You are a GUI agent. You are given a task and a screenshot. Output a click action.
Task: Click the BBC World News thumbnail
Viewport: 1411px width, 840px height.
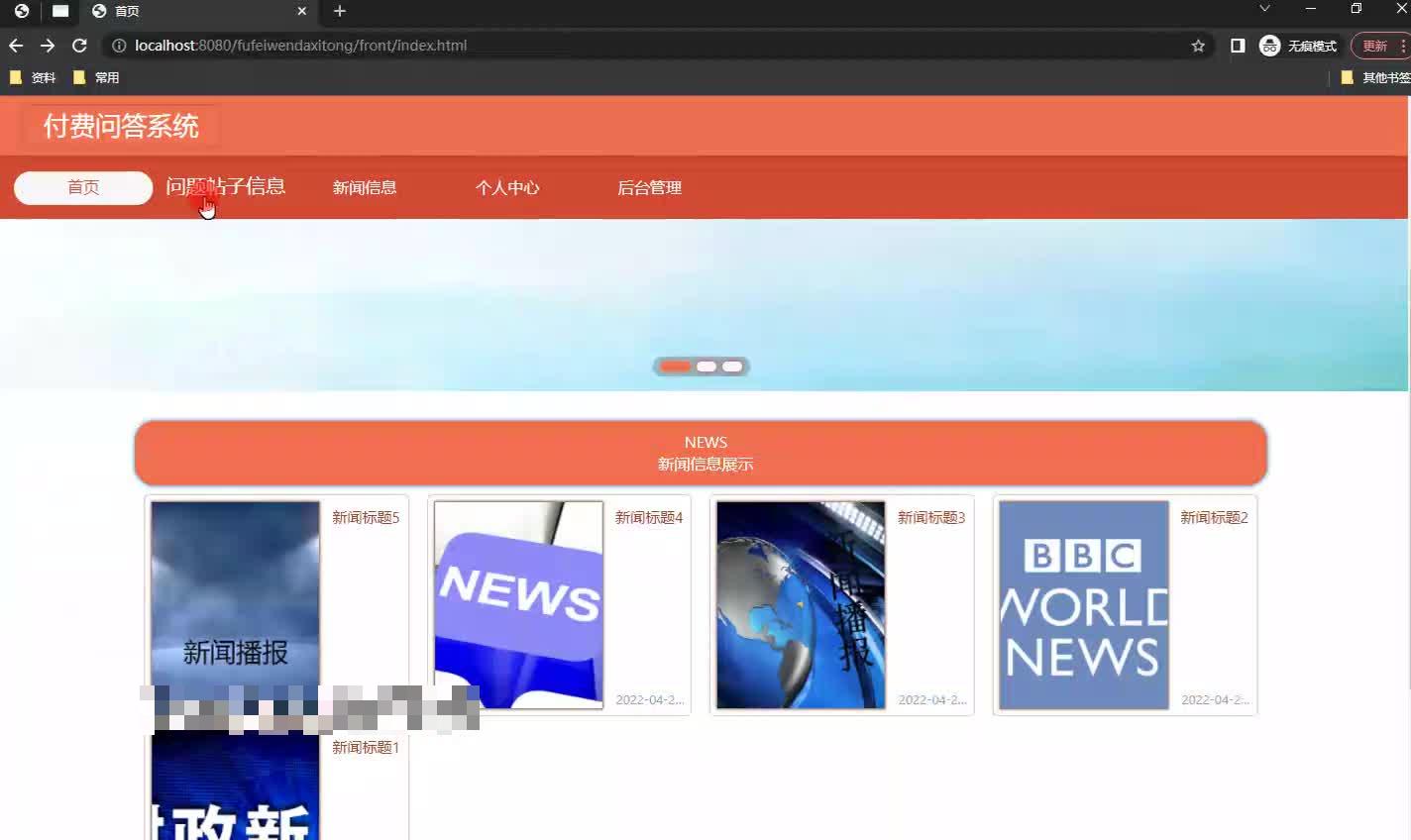tap(1084, 605)
